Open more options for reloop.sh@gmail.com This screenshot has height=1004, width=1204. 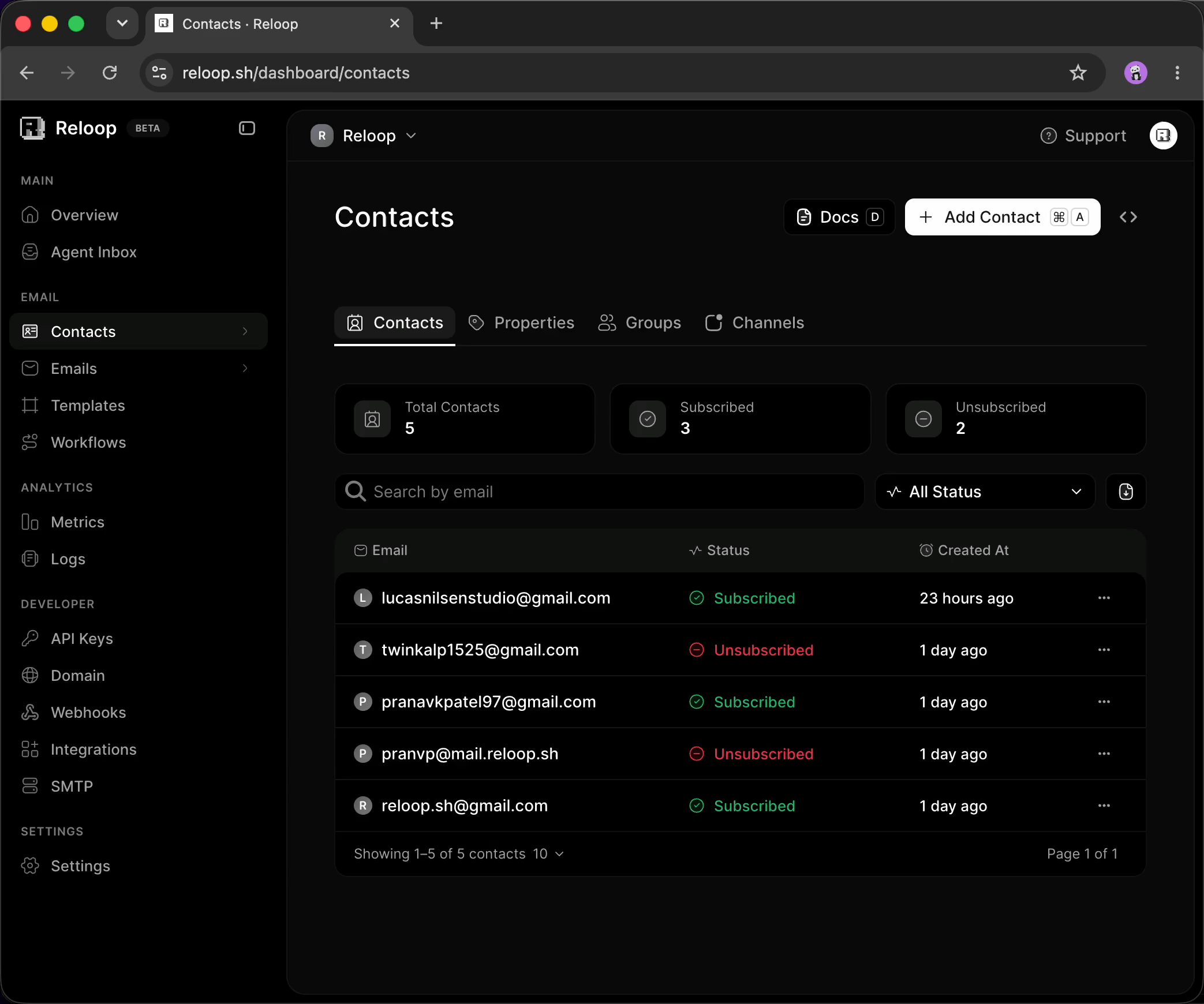[1104, 806]
